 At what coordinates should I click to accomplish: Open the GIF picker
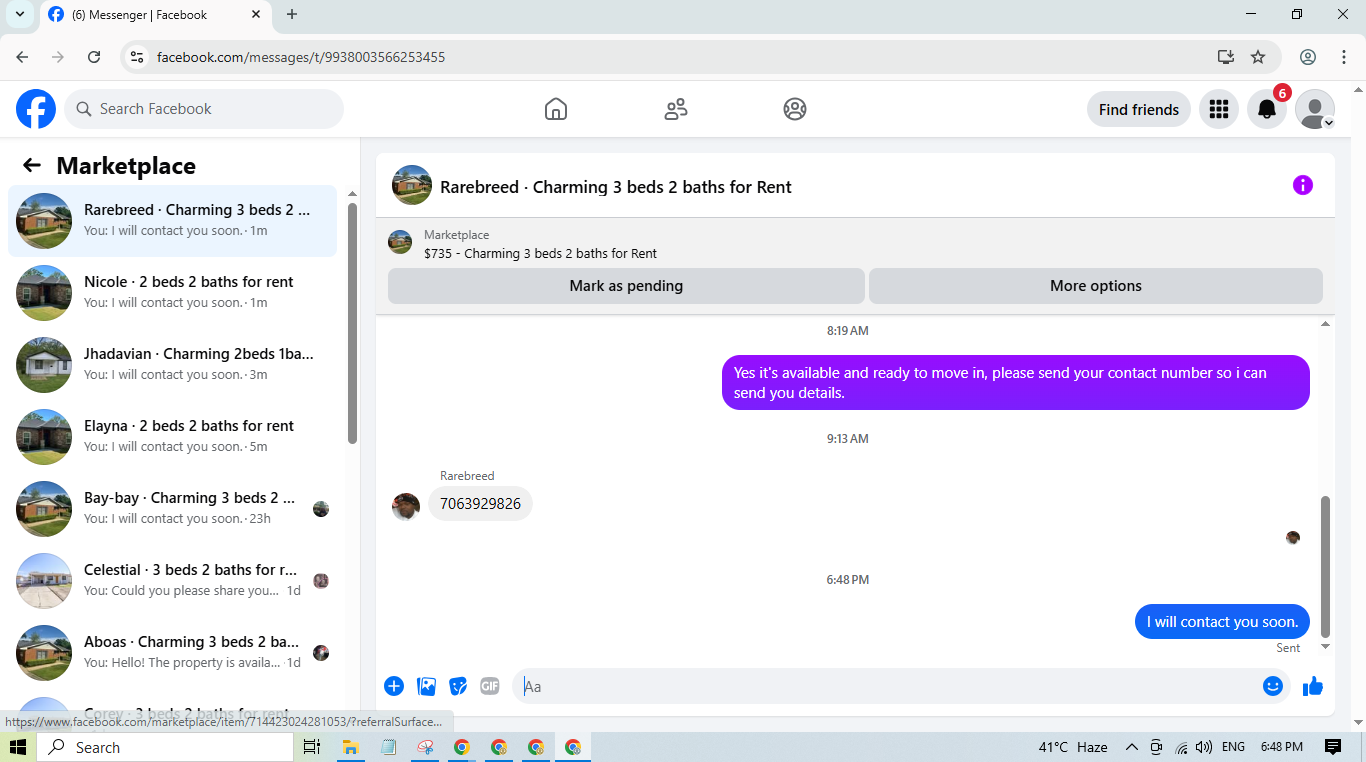coord(490,686)
